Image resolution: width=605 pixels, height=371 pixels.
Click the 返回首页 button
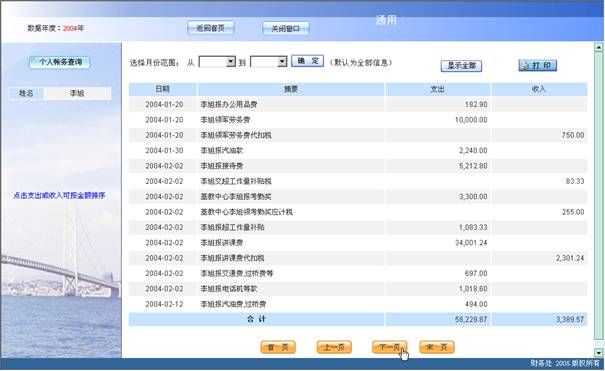pyautogui.click(x=211, y=28)
